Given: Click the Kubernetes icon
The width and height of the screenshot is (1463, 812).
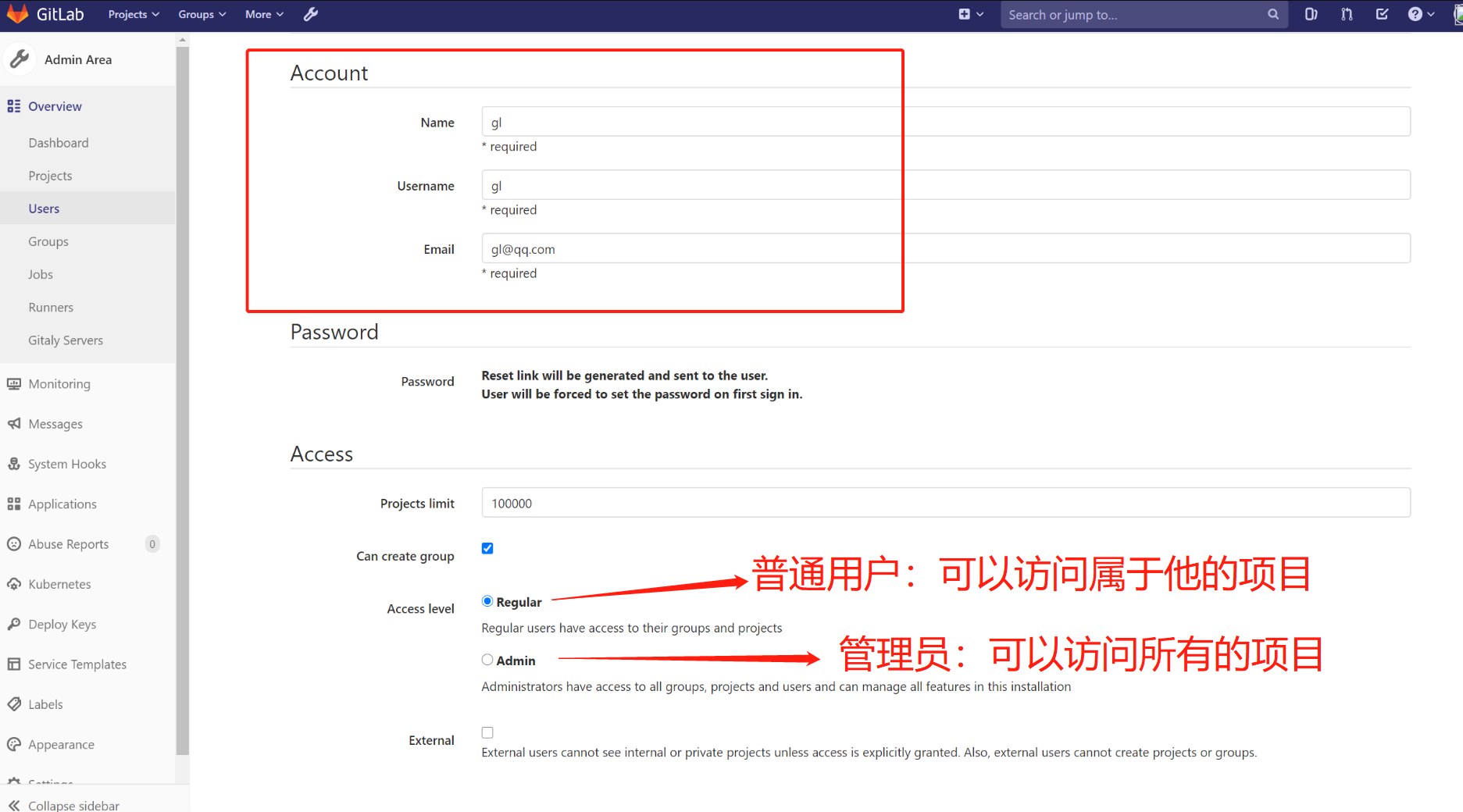Looking at the screenshot, I should [x=14, y=584].
